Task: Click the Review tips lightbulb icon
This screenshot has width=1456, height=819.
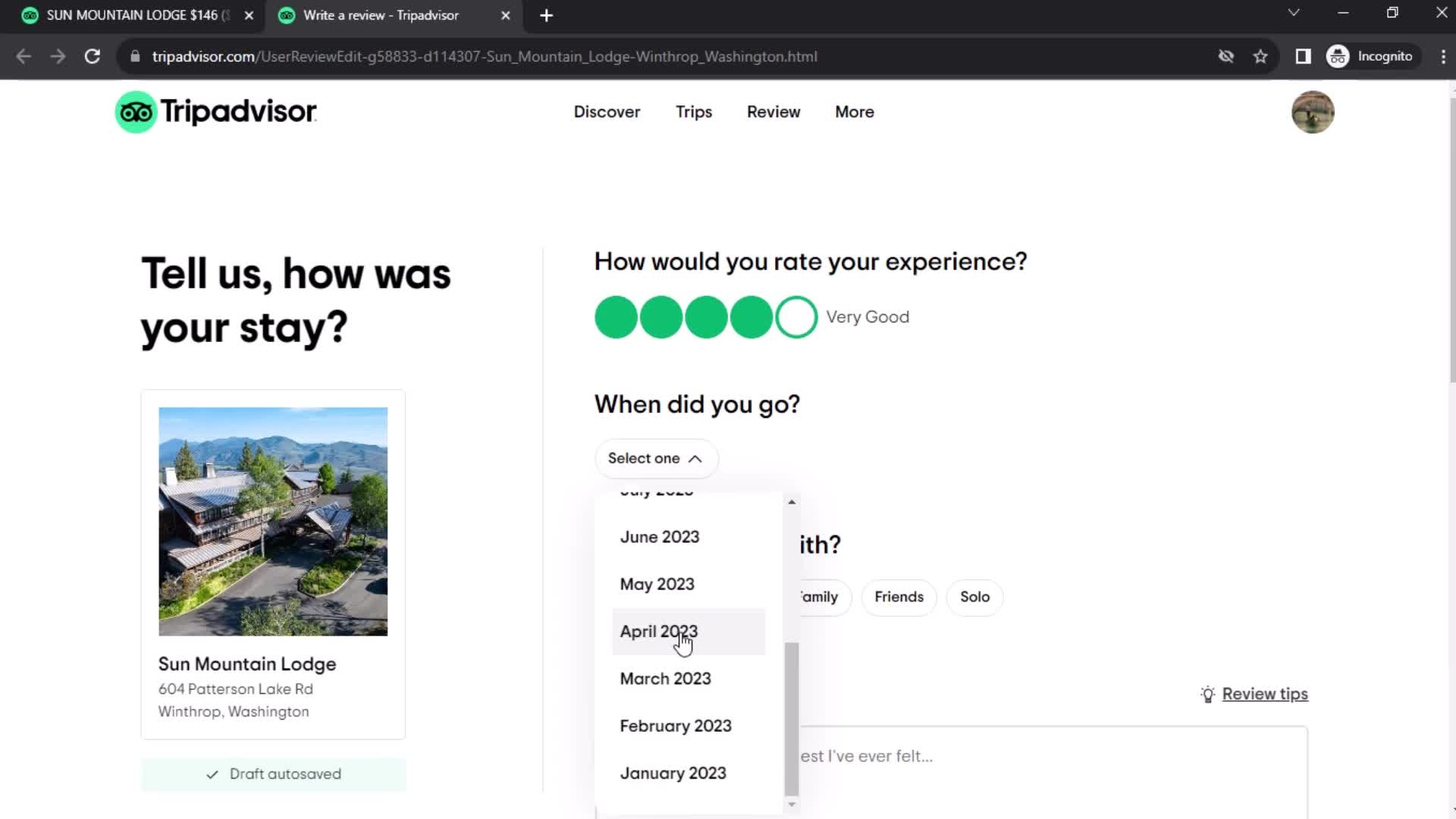Action: (x=1207, y=694)
